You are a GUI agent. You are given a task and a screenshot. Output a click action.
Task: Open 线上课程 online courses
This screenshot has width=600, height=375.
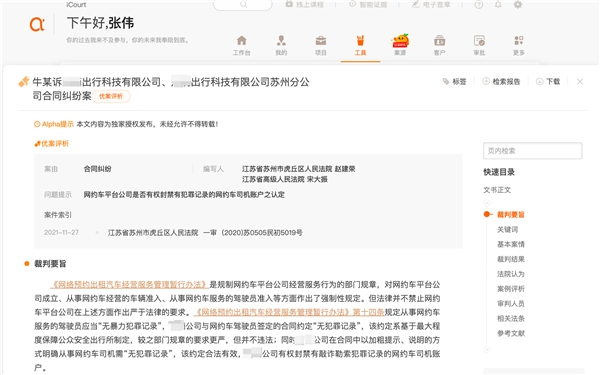pyautogui.click(x=305, y=5)
